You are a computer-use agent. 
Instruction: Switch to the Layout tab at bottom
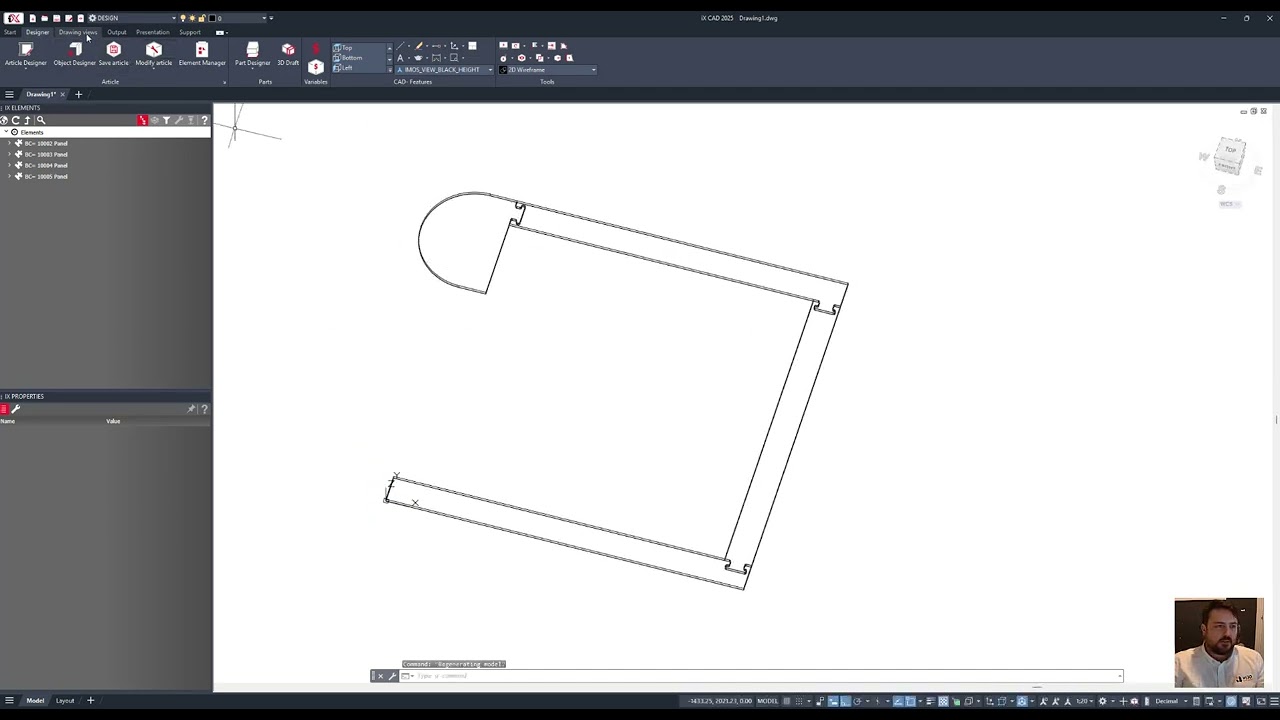coord(65,701)
